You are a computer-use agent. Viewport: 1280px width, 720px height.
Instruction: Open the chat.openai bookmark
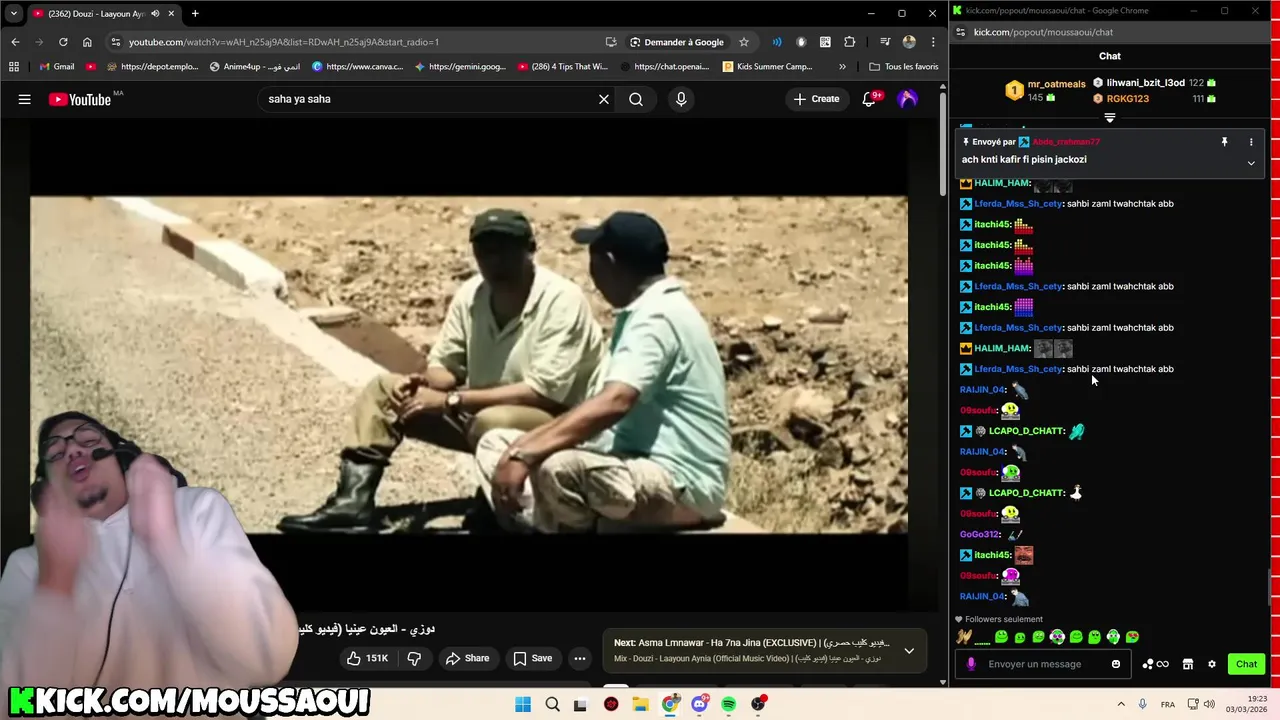pos(664,67)
